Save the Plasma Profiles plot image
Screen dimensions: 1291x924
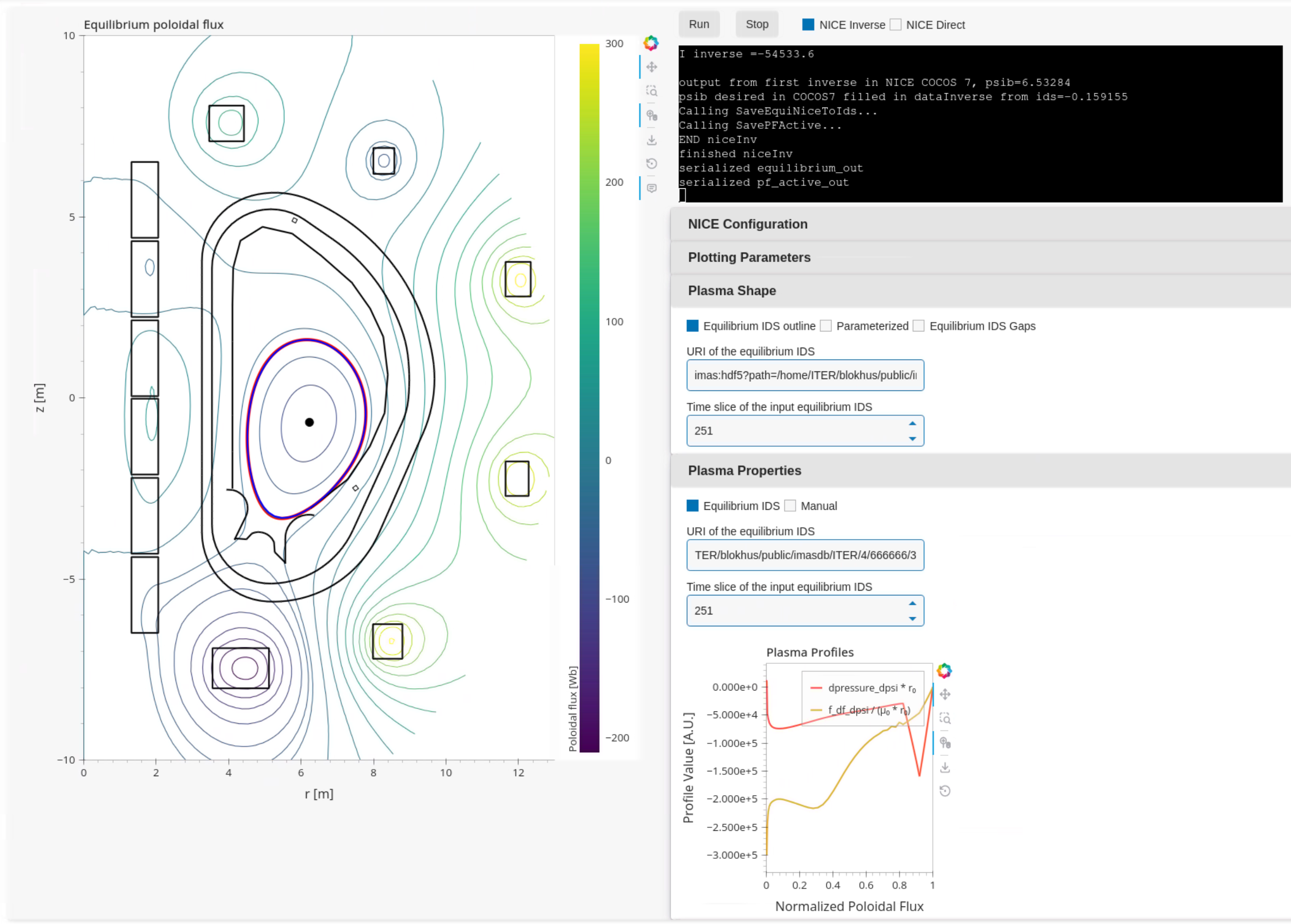pyautogui.click(x=945, y=767)
